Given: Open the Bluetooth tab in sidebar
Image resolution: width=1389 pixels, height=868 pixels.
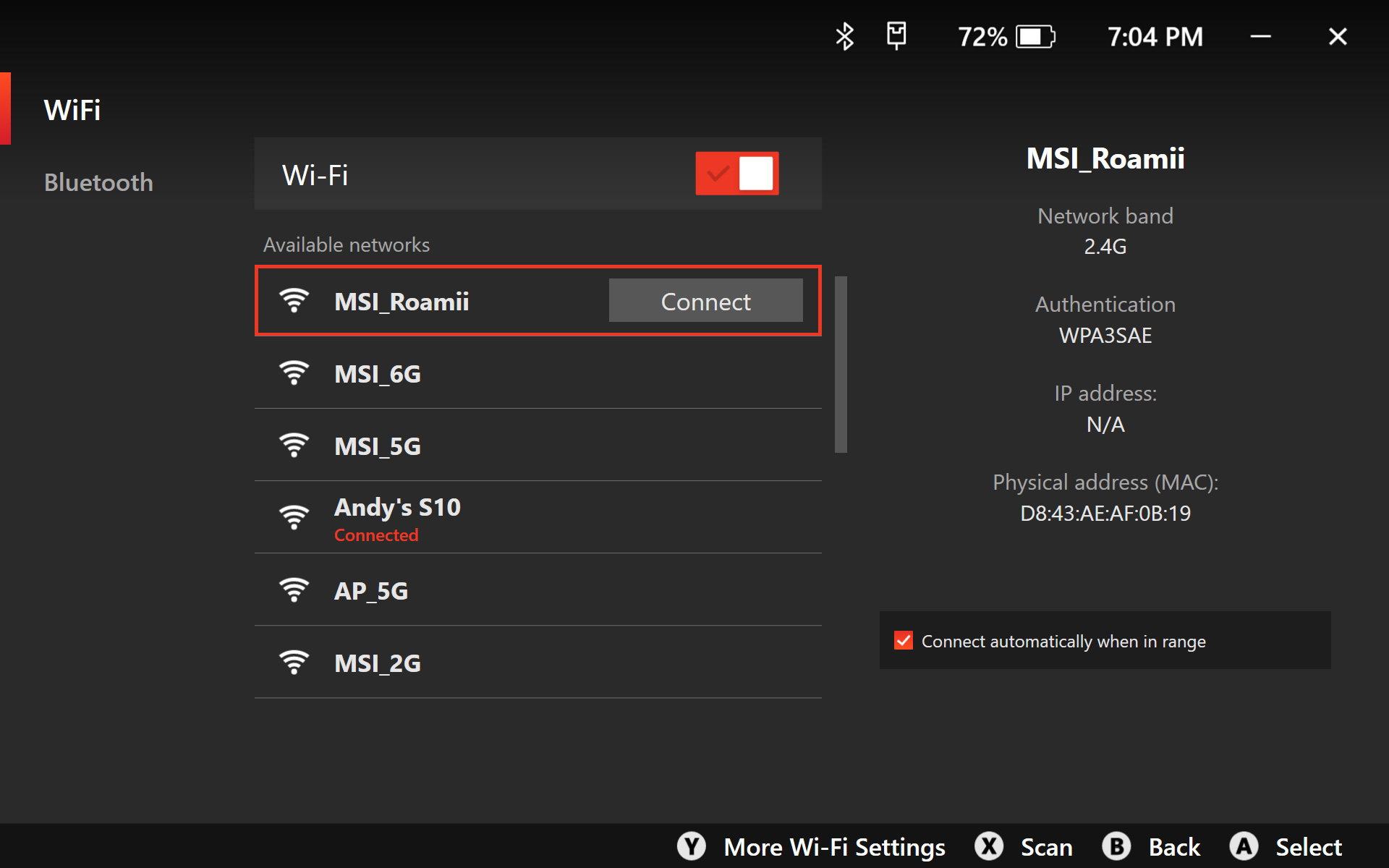Looking at the screenshot, I should [98, 182].
